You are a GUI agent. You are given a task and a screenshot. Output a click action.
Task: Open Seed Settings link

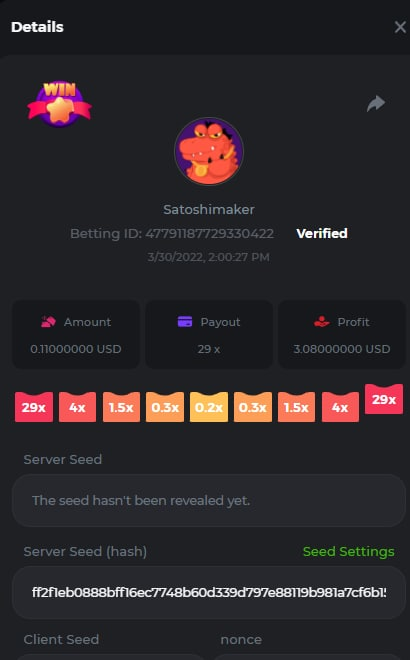coord(349,551)
